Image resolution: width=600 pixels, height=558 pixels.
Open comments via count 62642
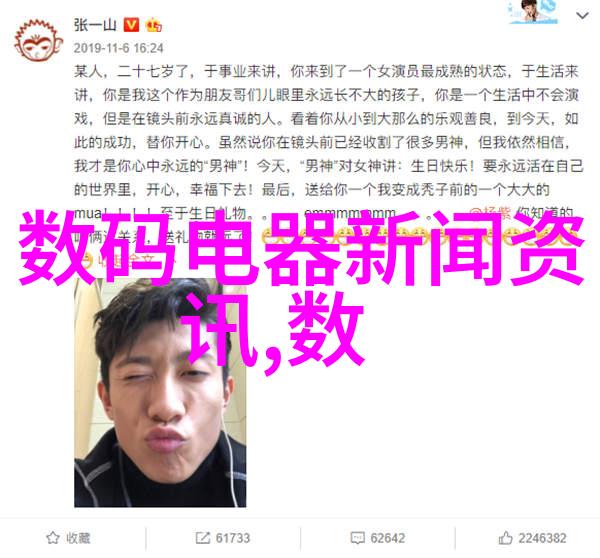coord(387,538)
